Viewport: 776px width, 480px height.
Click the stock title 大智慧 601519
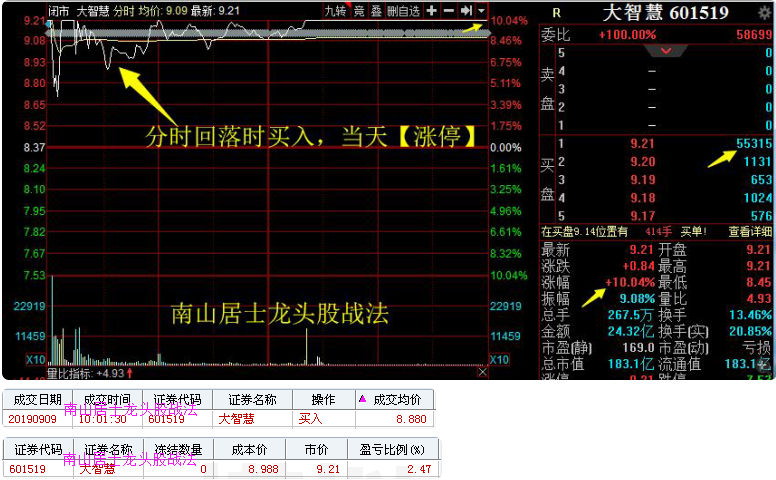pyautogui.click(x=666, y=13)
